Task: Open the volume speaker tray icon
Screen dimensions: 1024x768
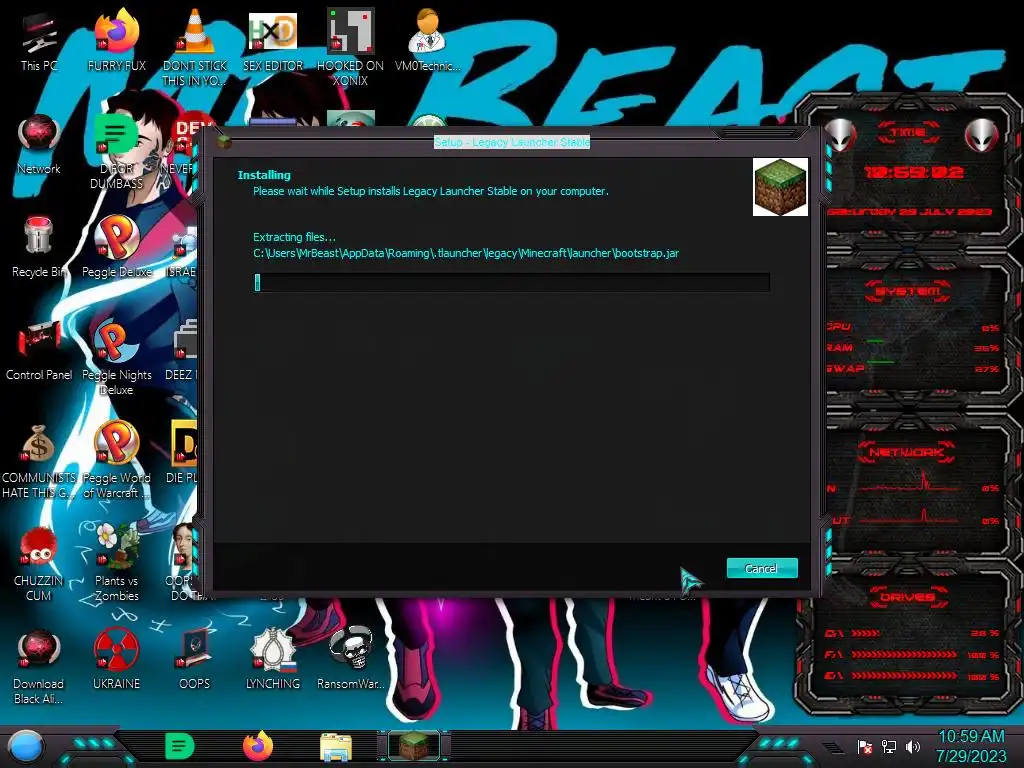Action: [912, 746]
